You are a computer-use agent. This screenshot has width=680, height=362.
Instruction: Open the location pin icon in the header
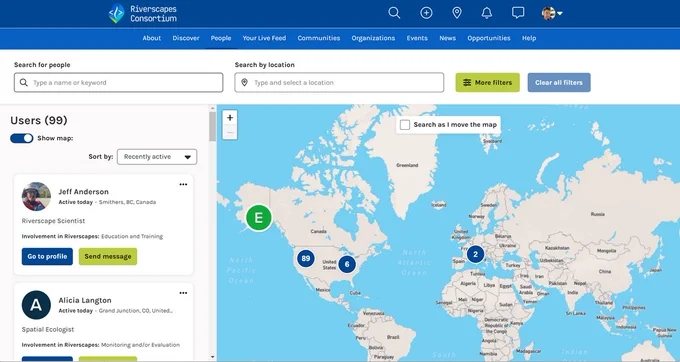click(457, 13)
